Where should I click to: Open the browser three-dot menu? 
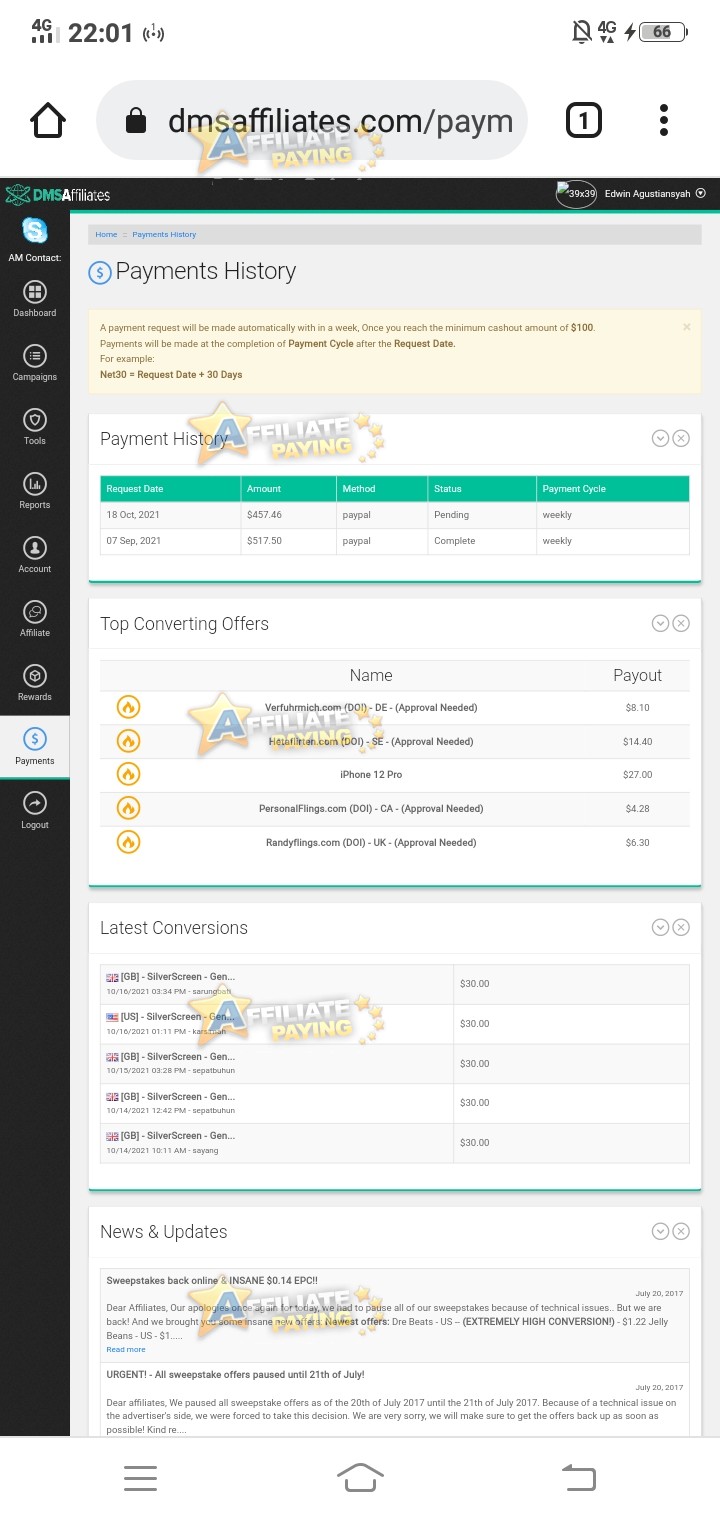click(x=664, y=121)
